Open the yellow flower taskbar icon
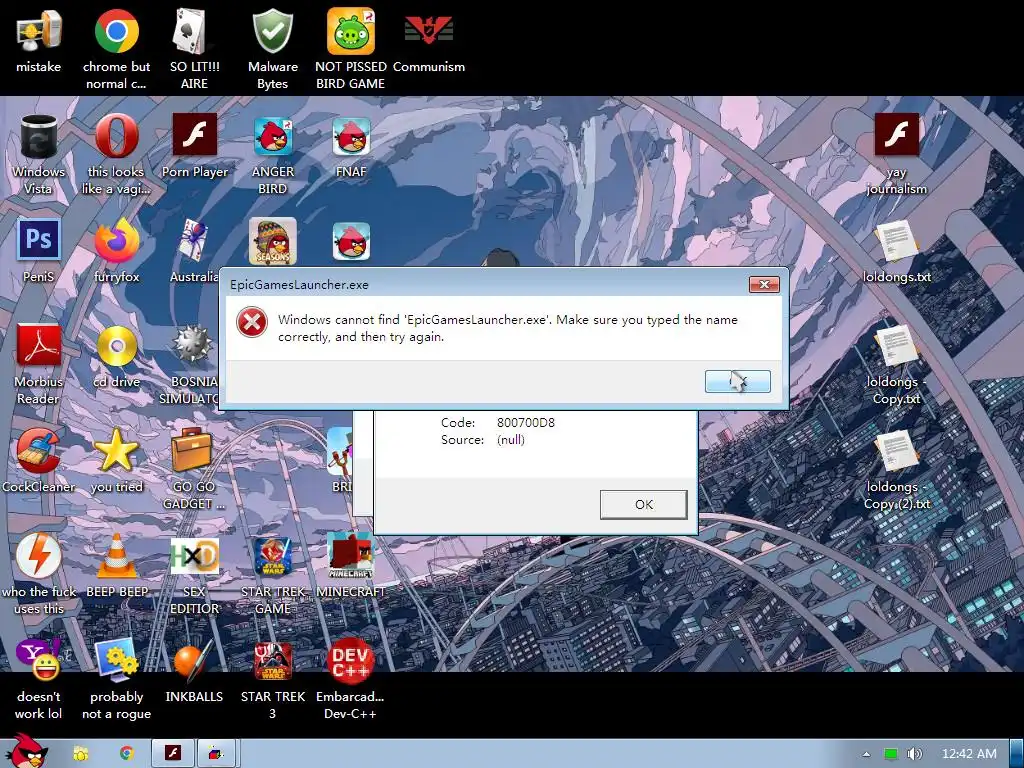Screen dimensions: 1024x768 pyautogui.click(x=80, y=754)
